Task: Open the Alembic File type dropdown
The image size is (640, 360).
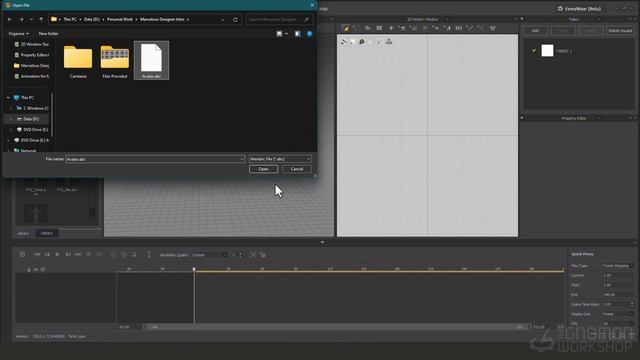Action: tap(280, 159)
